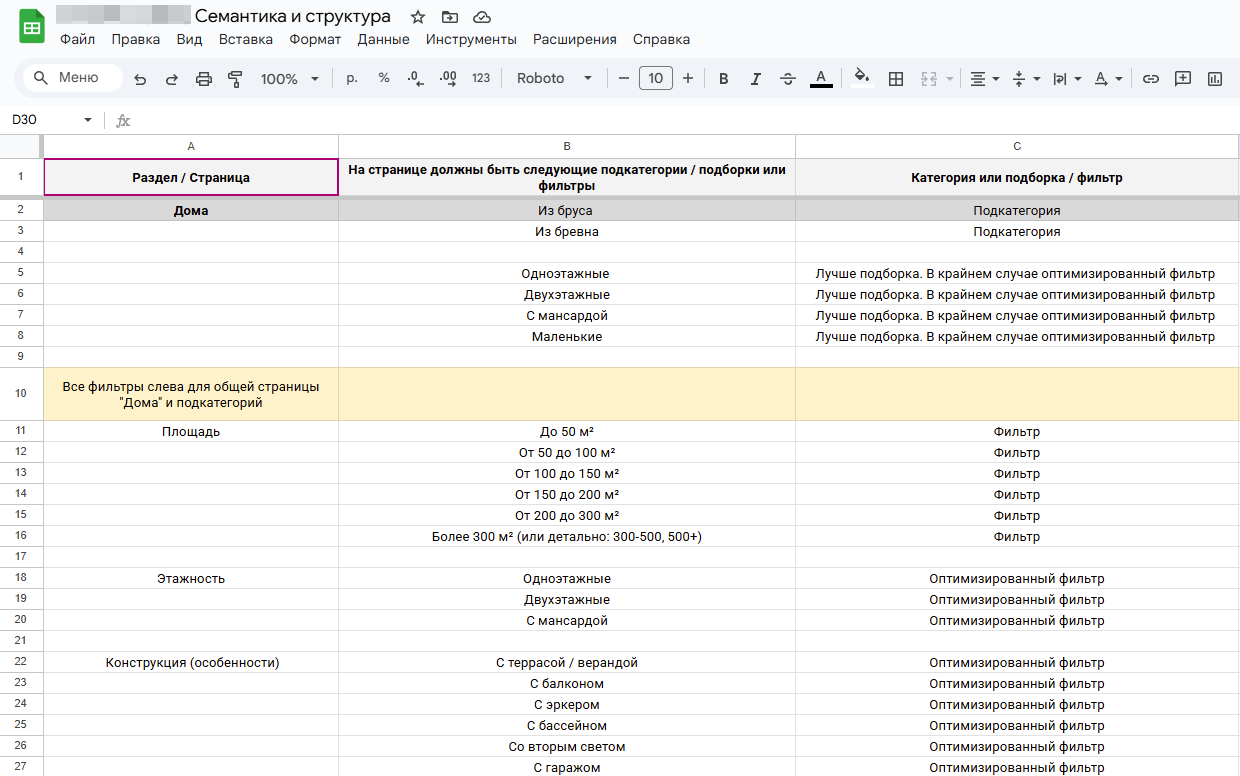
Task: Toggle bold formatting
Action: pos(724,79)
